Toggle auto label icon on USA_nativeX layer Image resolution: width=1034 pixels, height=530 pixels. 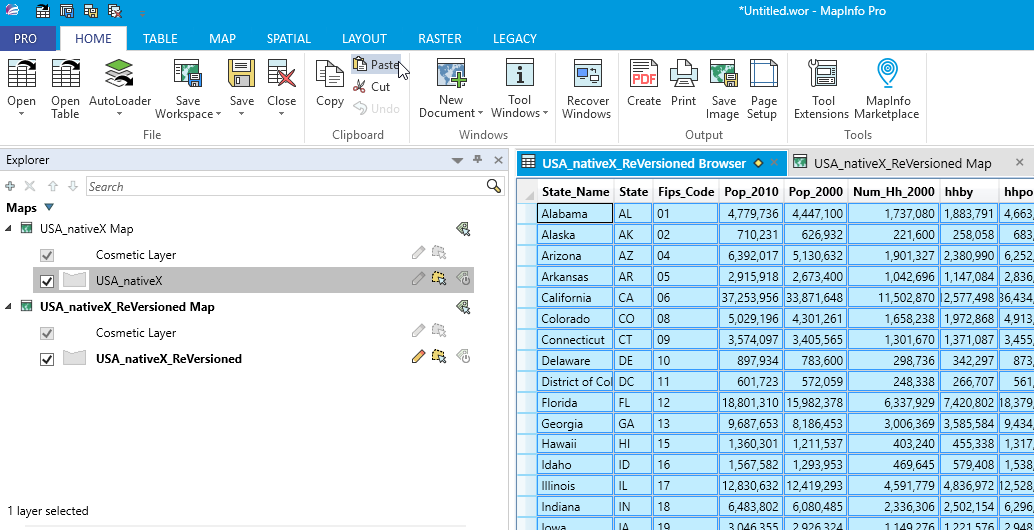(464, 280)
